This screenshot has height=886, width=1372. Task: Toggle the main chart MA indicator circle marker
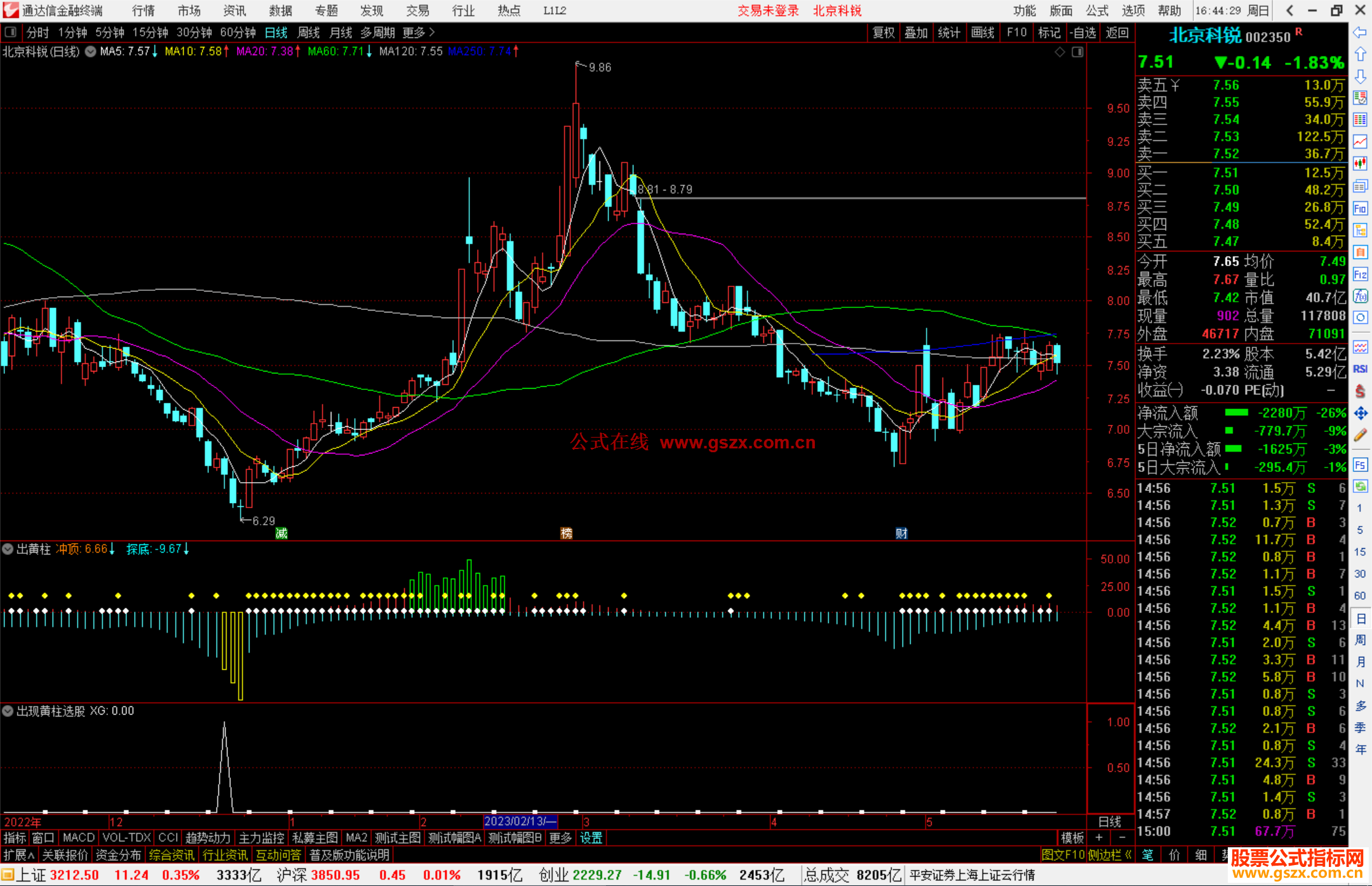[91, 51]
